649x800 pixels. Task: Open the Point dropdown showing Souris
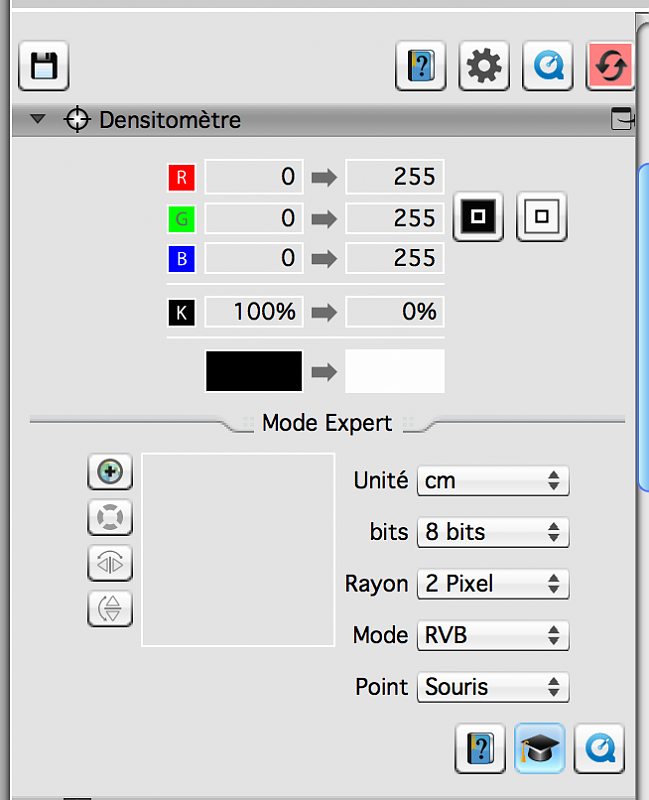[x=493, y=688]
